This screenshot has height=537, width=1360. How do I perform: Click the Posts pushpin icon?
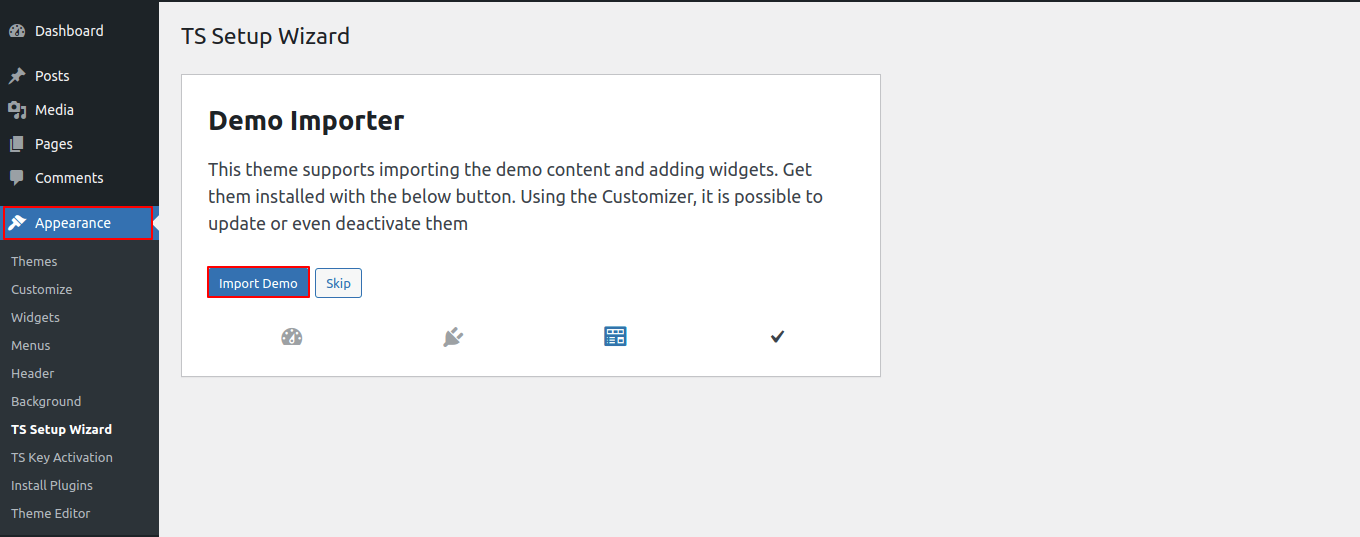coord(17,76)
